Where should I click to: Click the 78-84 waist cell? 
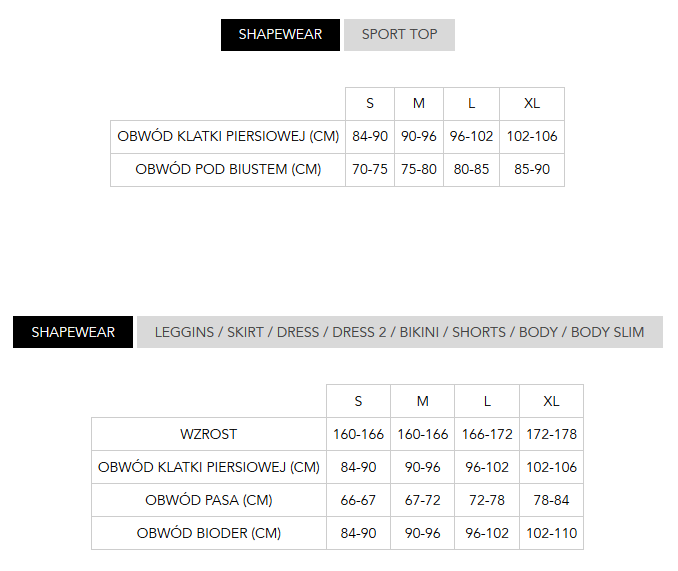point(551,500)
